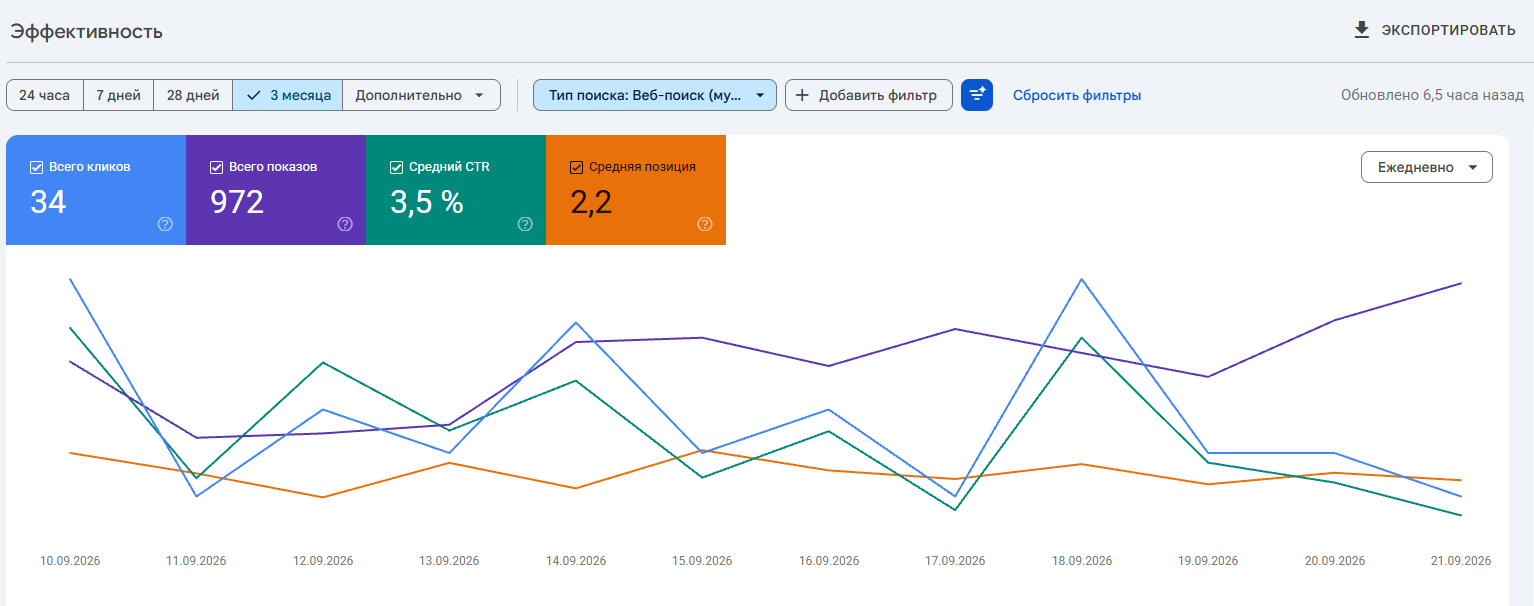Select the 24 часа range tab
The width and height of the screenshot is (1534, 606).
pos(45,95)
